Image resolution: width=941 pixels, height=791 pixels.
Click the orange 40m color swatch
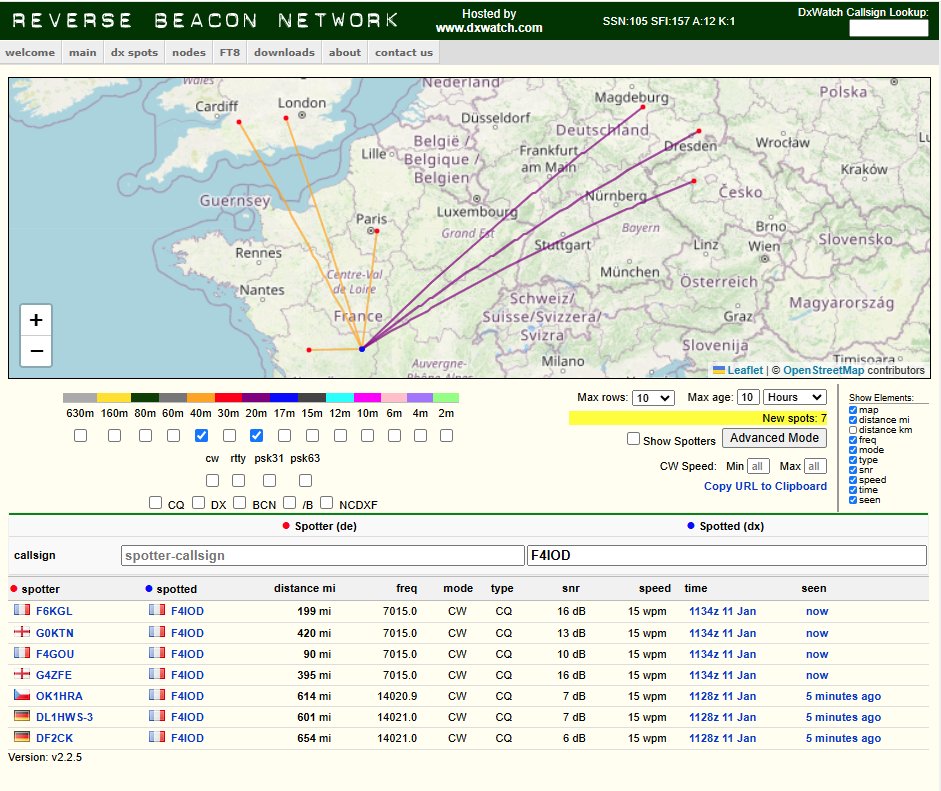pos(200,397)
